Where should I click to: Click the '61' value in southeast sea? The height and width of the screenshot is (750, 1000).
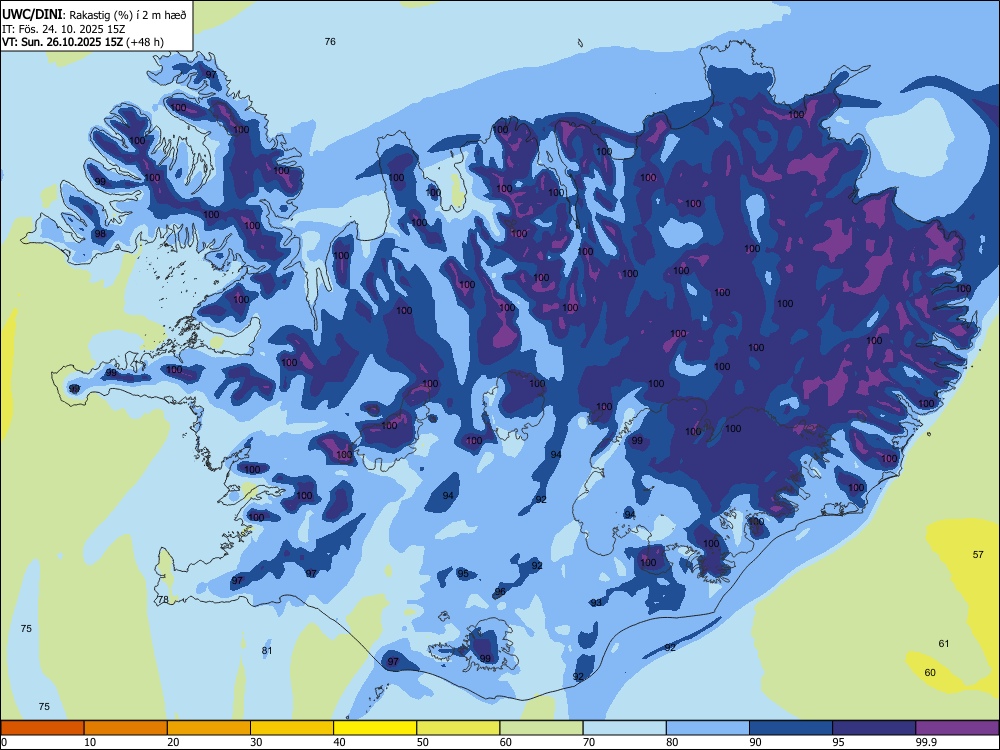coord(944,643)
